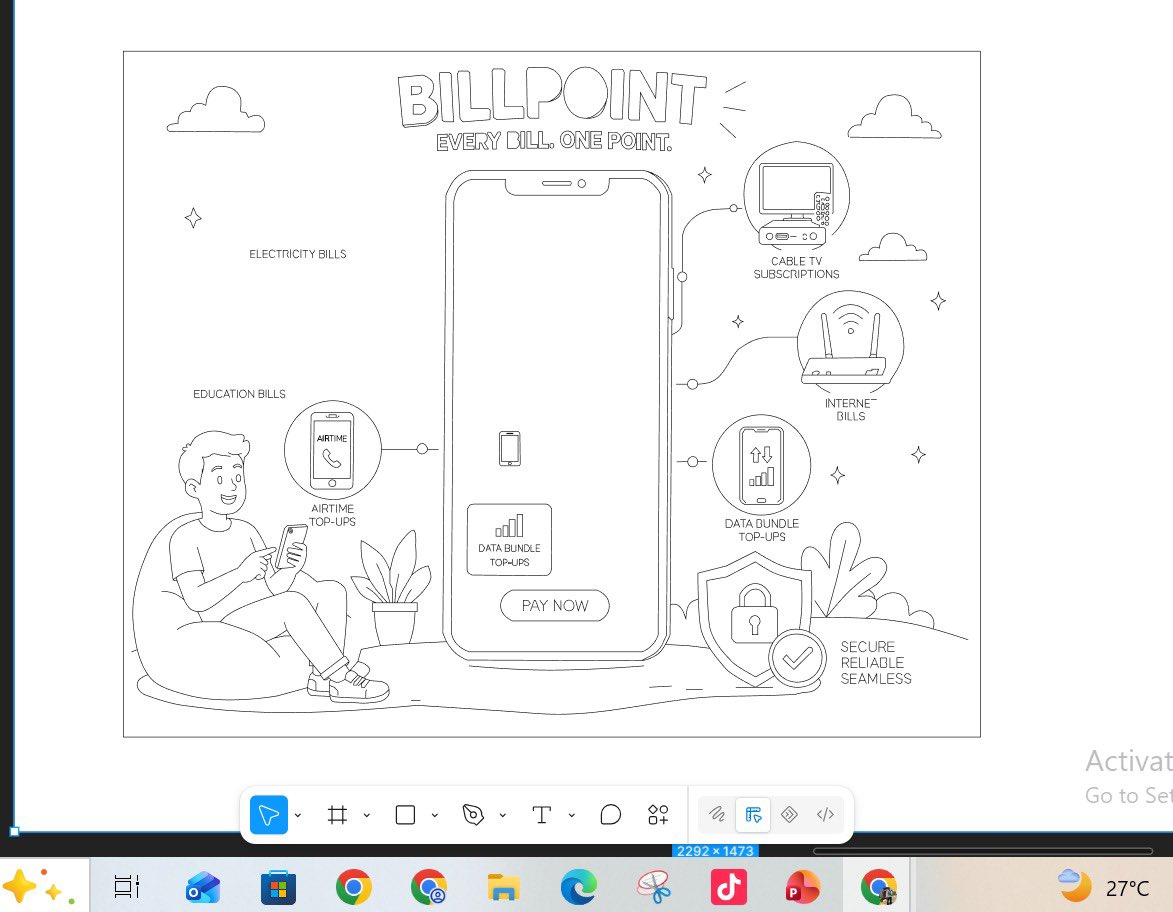Select the Rectangle shape tool
1173x912 pixels.
405,815
